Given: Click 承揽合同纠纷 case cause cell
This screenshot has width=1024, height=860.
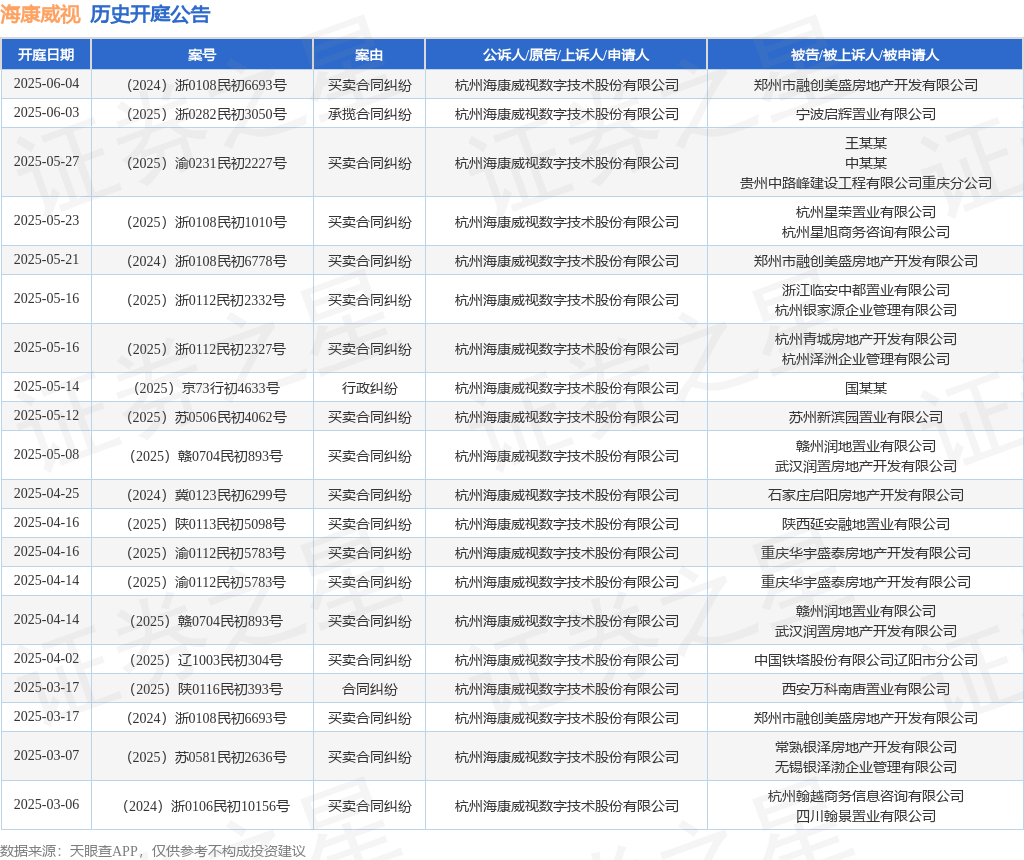Looking at the screenshot, I should click(370, 114).
